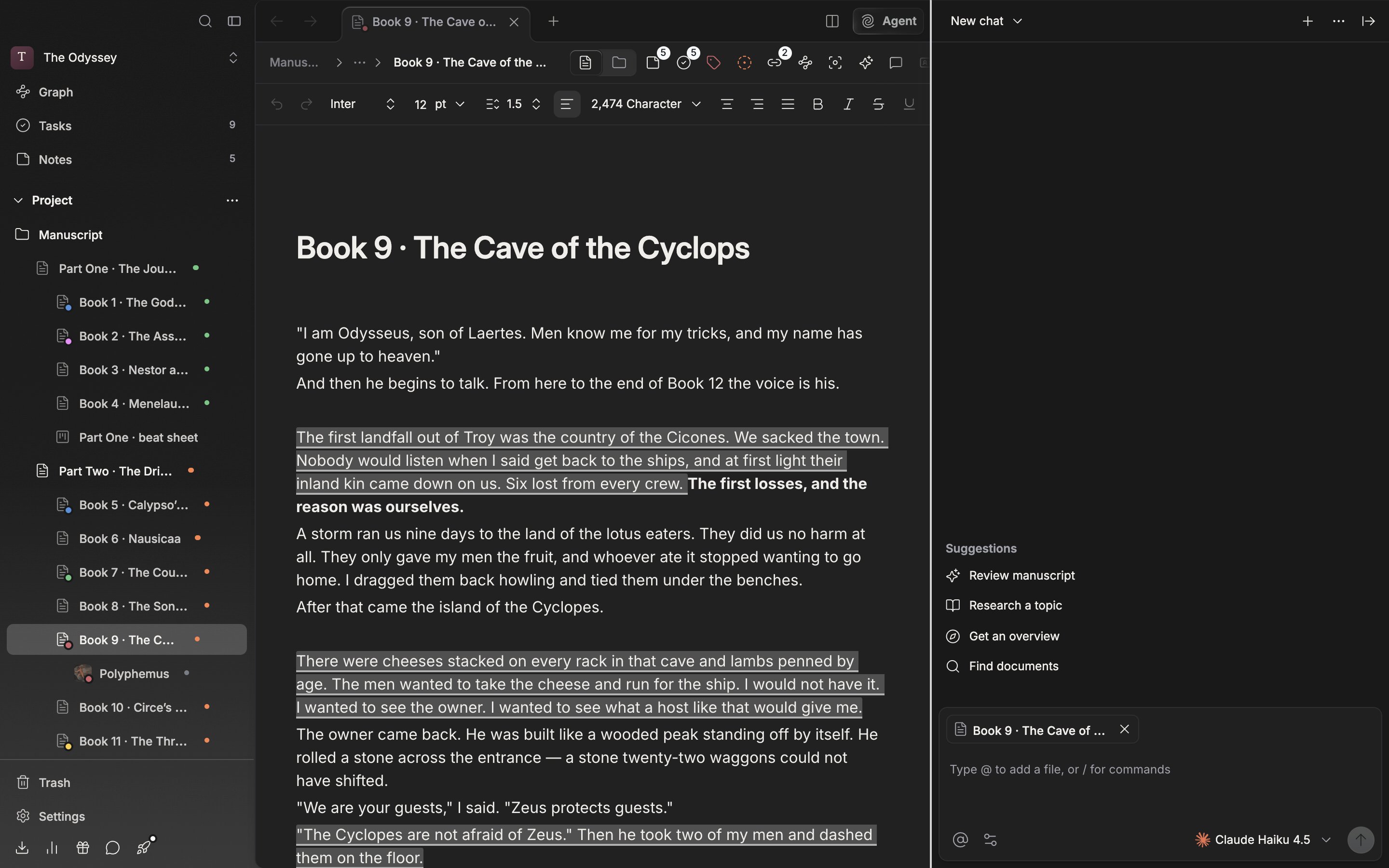Open the tasks check icon with badge 5
This screenshot has width=1389, height=868.
pos(683,63)
